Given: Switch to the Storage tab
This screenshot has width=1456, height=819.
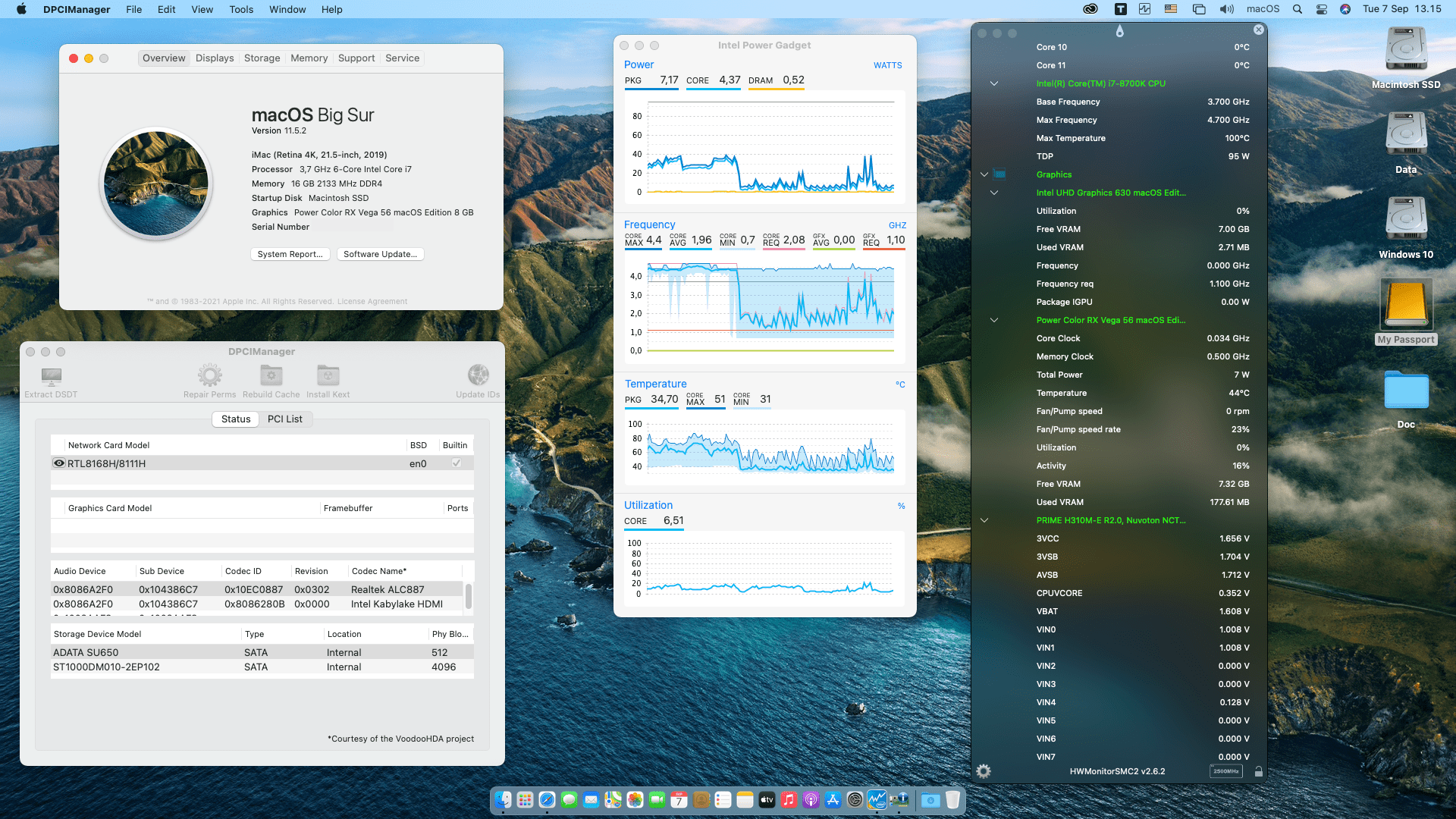Looking at the screenshot, I should pyautogui.click(x=262, y=58).
